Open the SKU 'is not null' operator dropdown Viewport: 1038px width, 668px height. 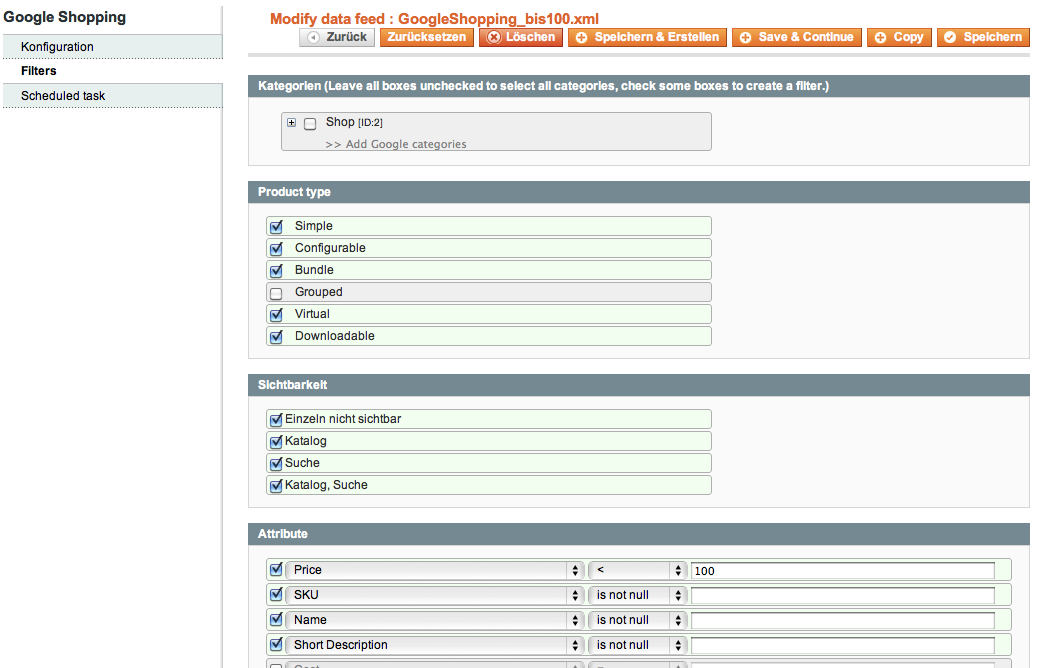pyautogui.click(x=637, y=595)
